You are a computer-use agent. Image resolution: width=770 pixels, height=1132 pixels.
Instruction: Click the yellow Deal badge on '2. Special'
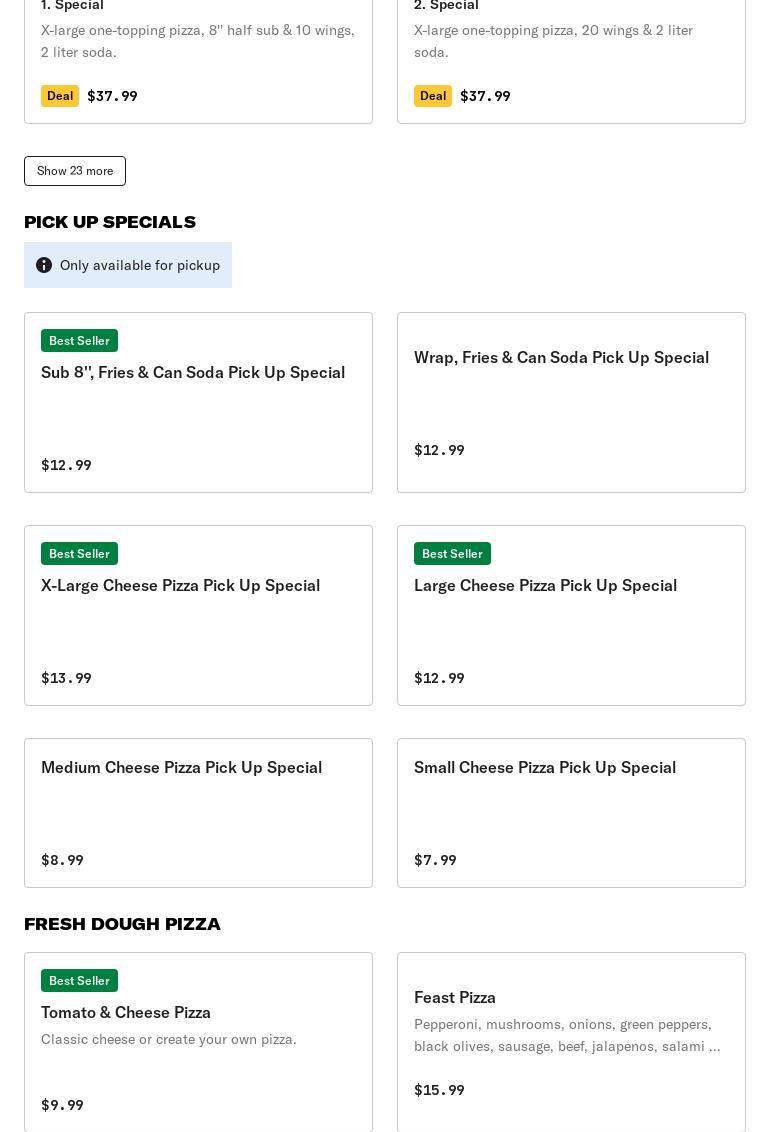tap(433, 96)
